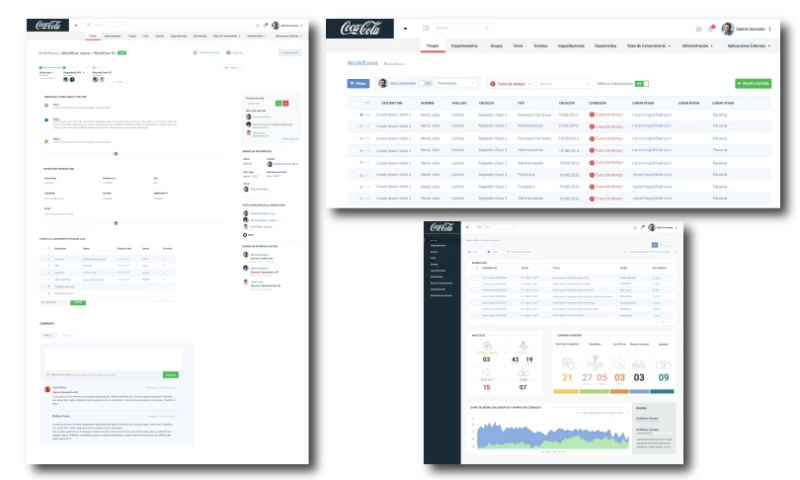800x480 pixels.
Task: Click the user avatar in the dashboard header
Action: (652, 228)
